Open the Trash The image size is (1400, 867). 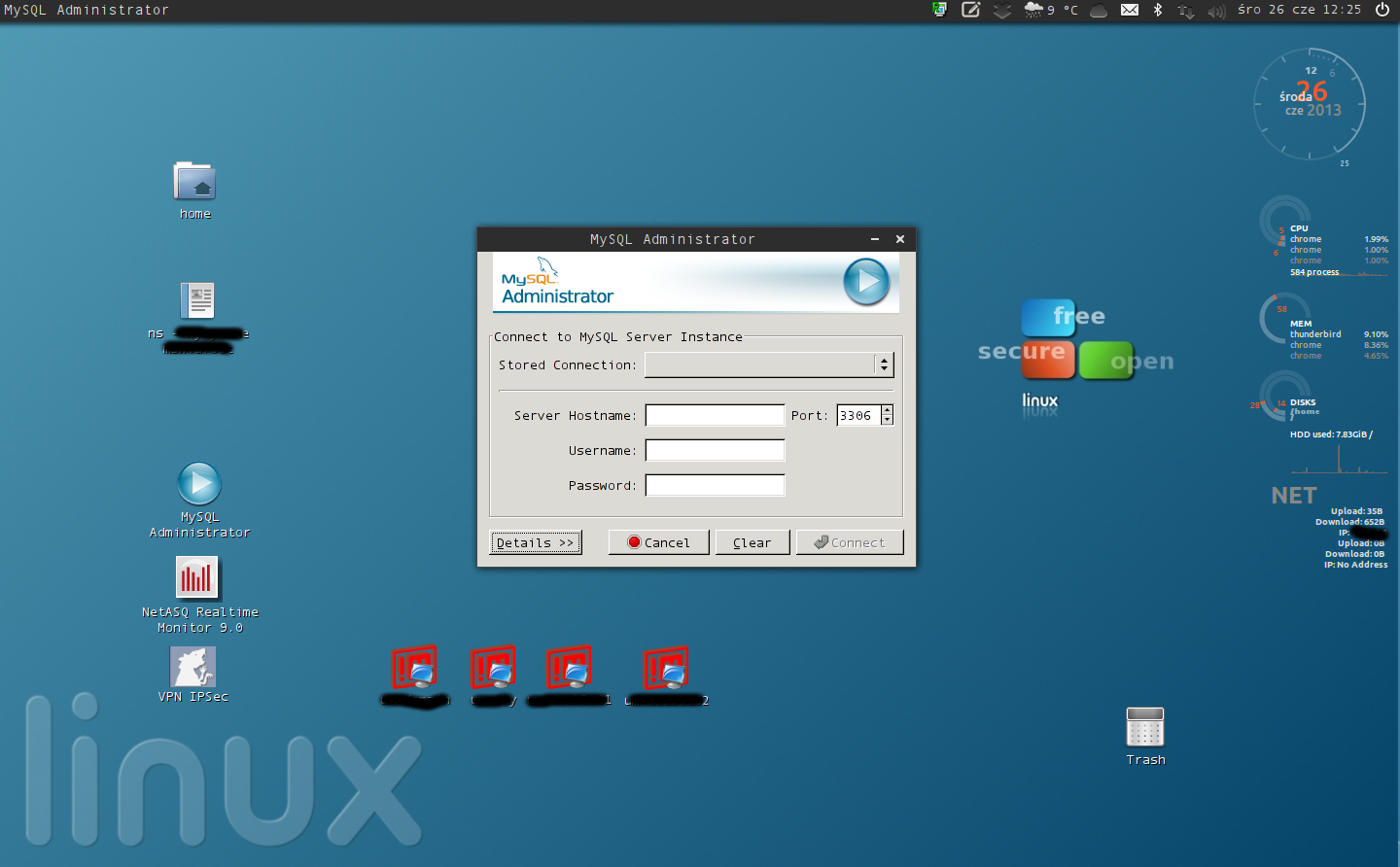(1144, 728)
